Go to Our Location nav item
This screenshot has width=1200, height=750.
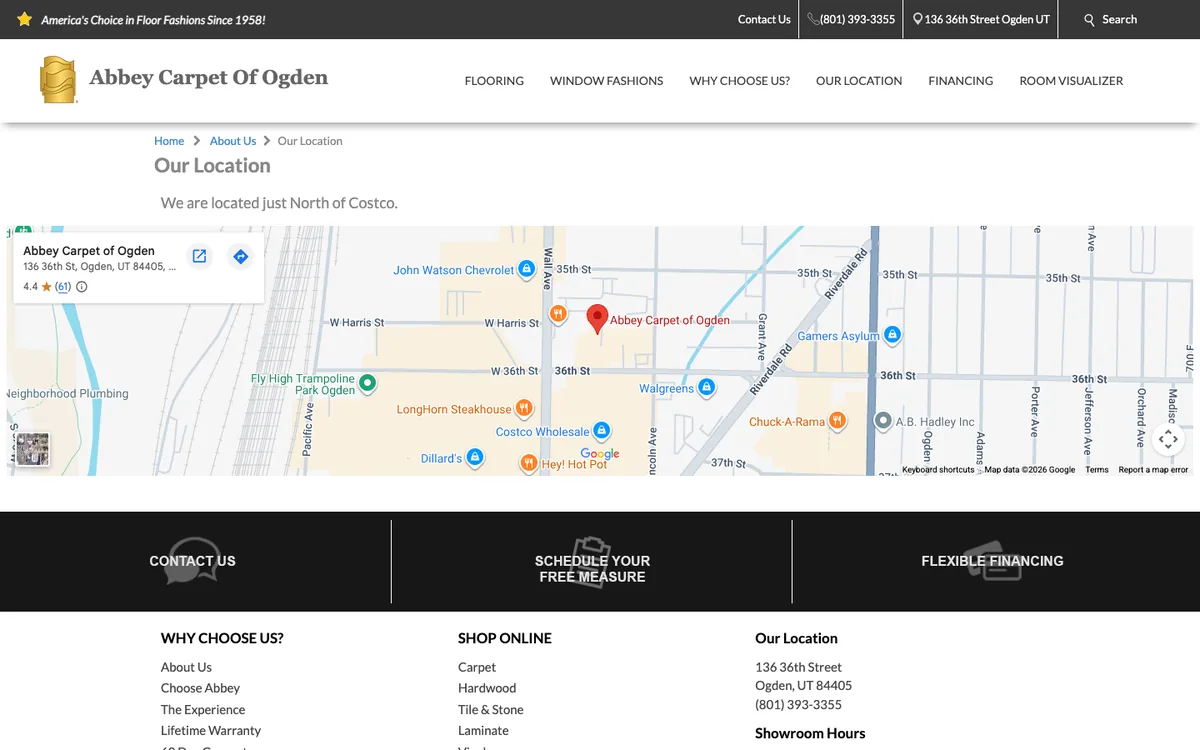(859, 81)
